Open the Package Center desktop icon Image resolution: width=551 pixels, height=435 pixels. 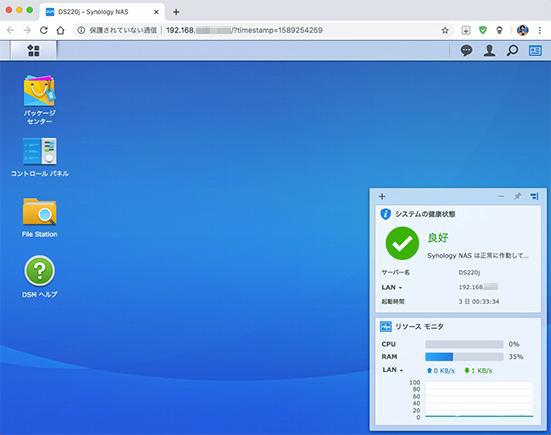click(39, 100)
